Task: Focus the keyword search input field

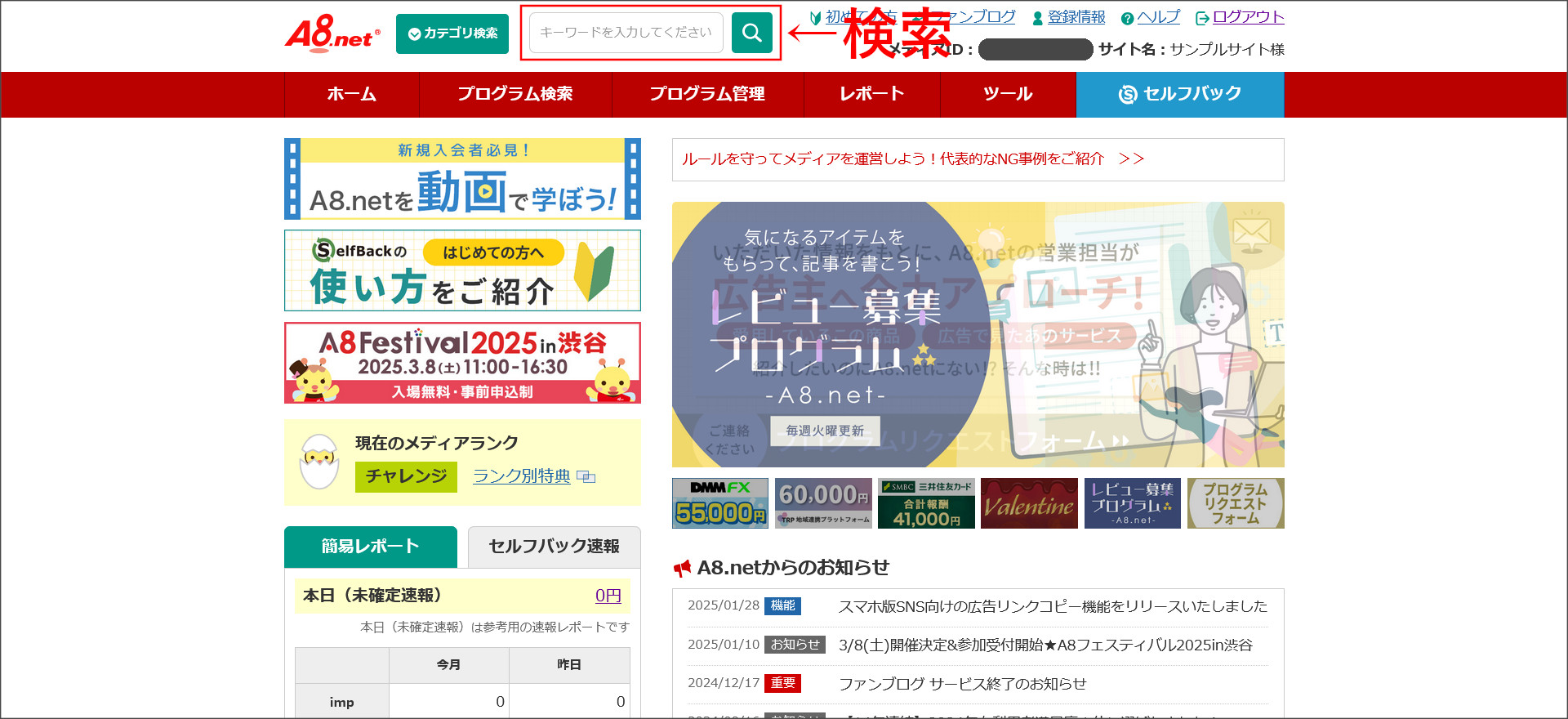Action: (626, 33)
